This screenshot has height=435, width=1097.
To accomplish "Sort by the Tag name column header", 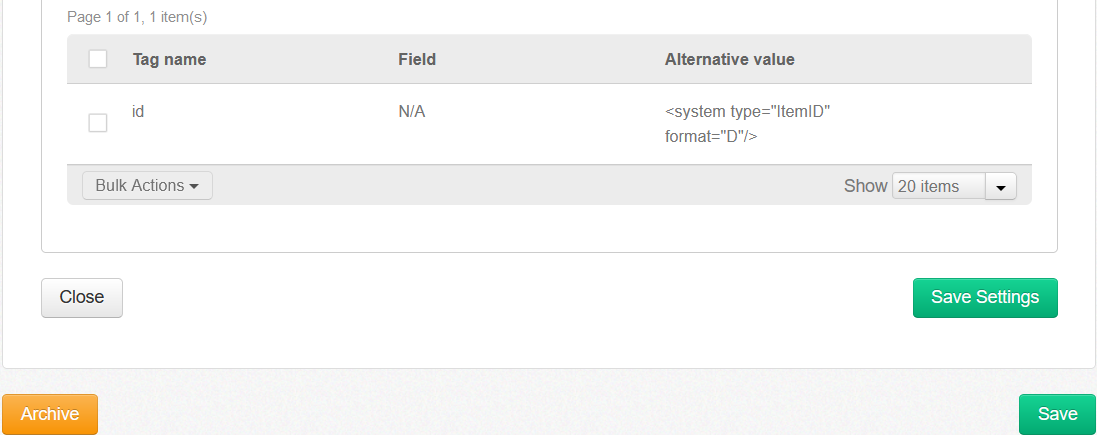I will pos(169,59).
